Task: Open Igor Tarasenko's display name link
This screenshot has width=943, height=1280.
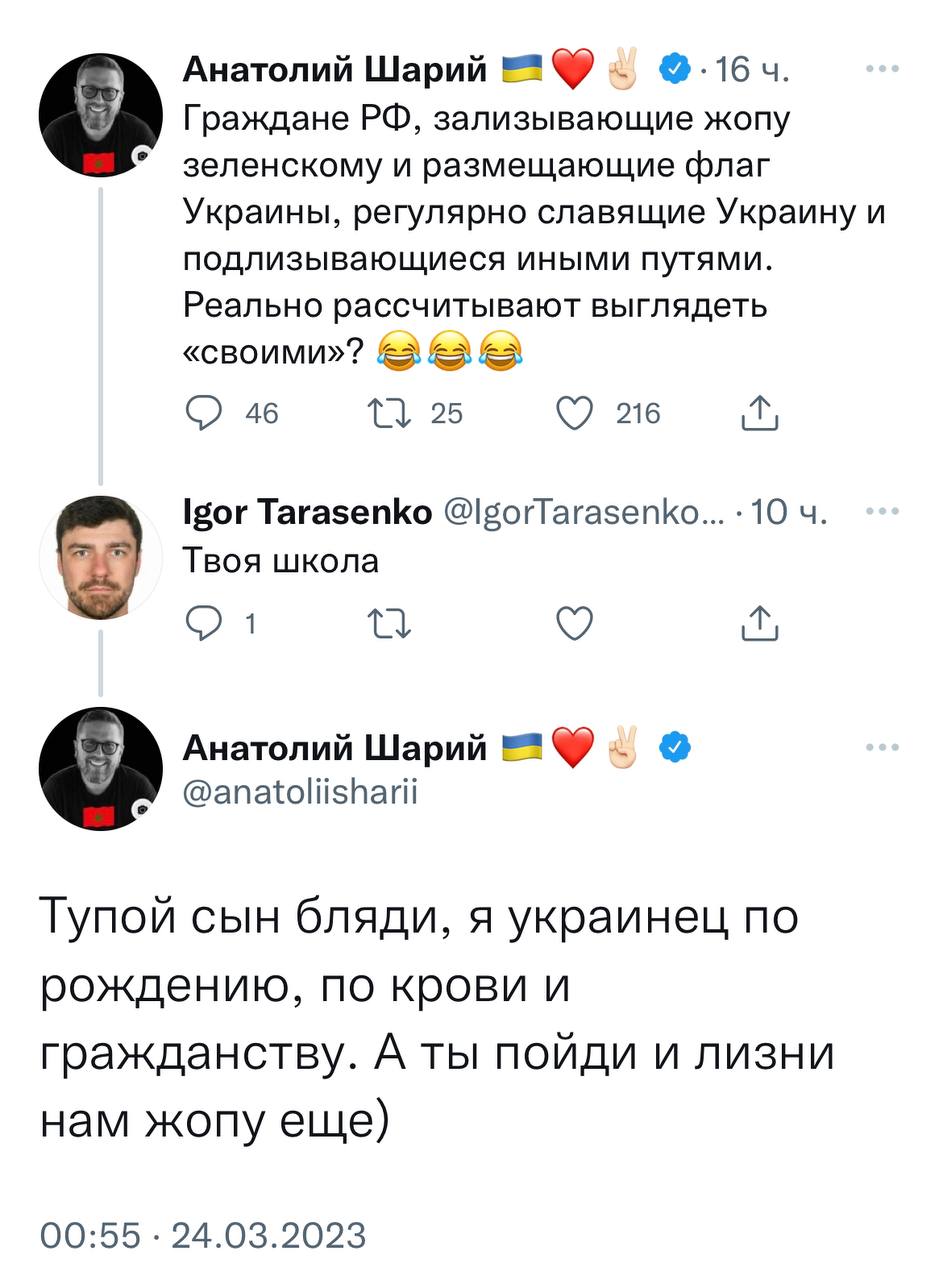Action: (x=308, y=513)
